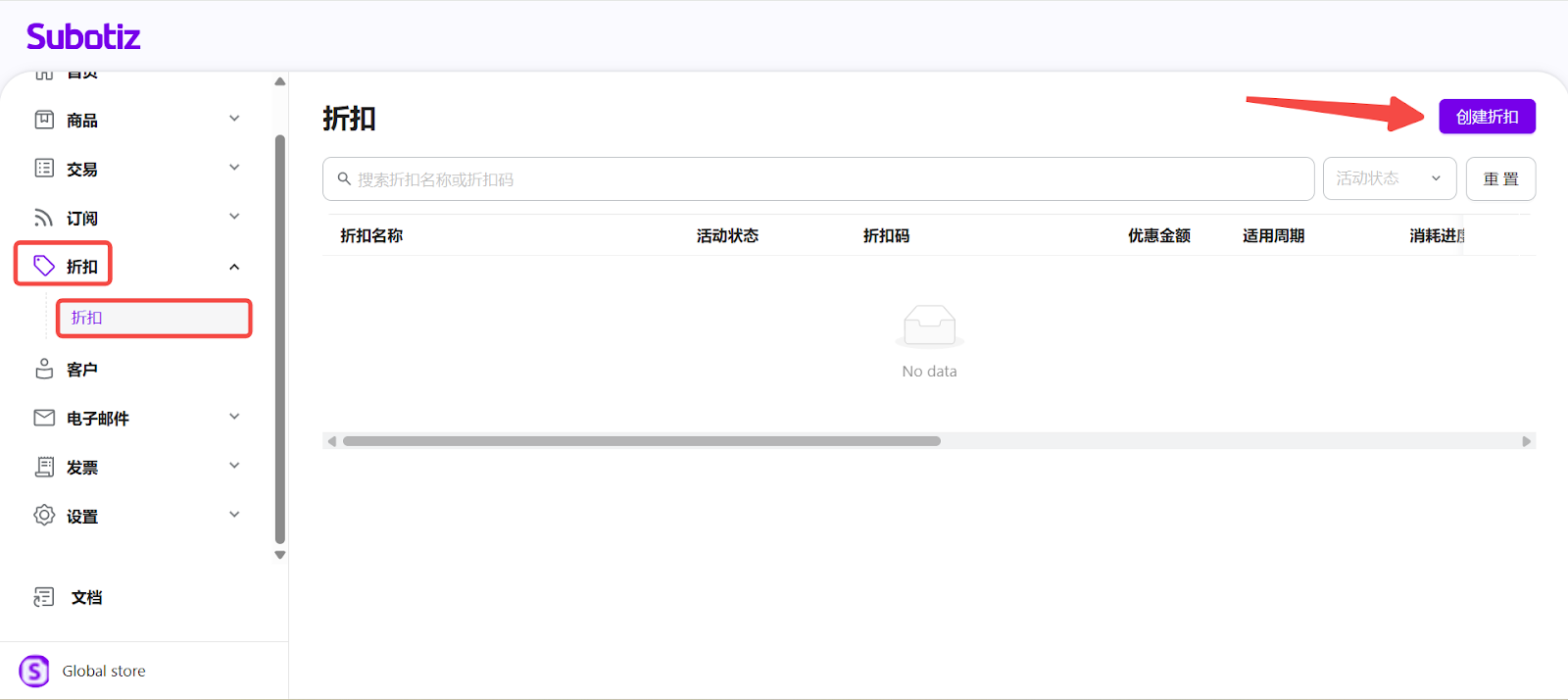Click the 交易 transactions list icon
Image resolution: width=1568 pixels, height=700 pixels.
click(x=44, y=169)
